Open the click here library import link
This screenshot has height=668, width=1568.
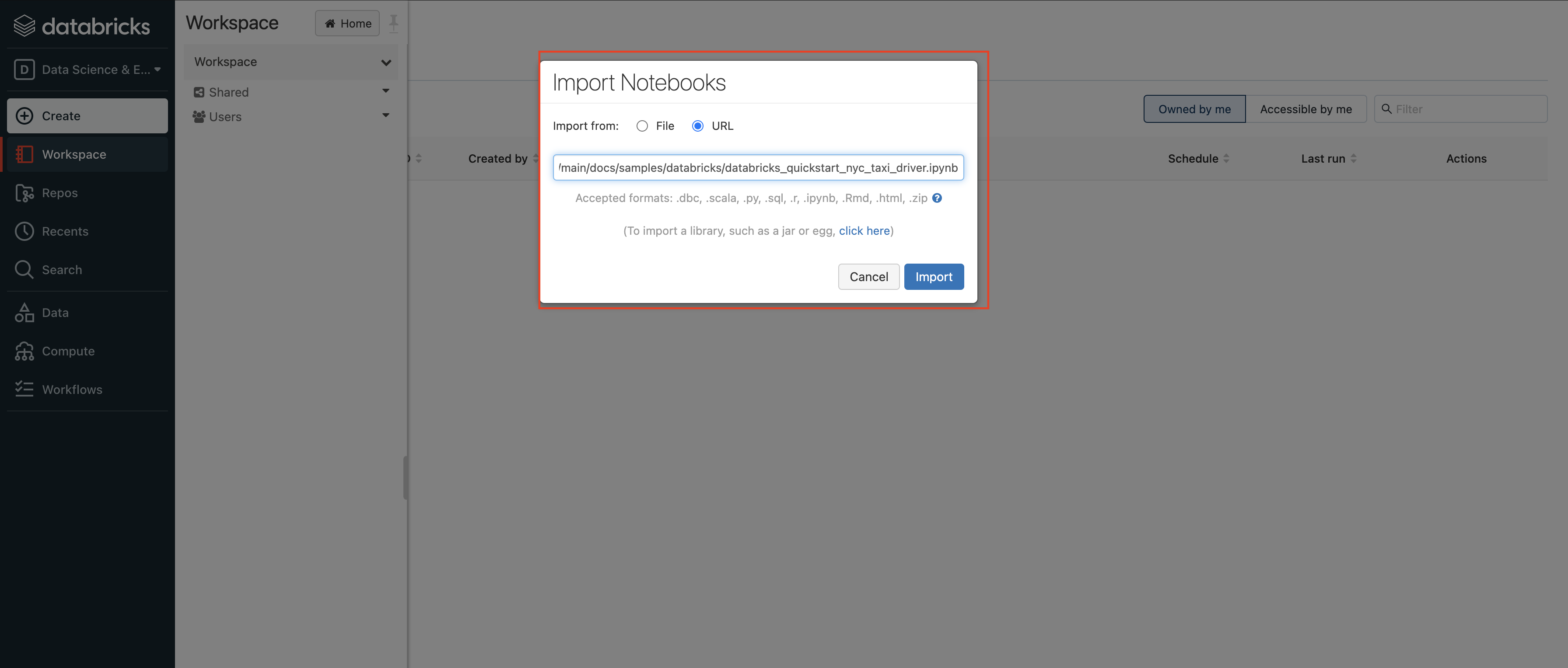(x=864, y=230)
